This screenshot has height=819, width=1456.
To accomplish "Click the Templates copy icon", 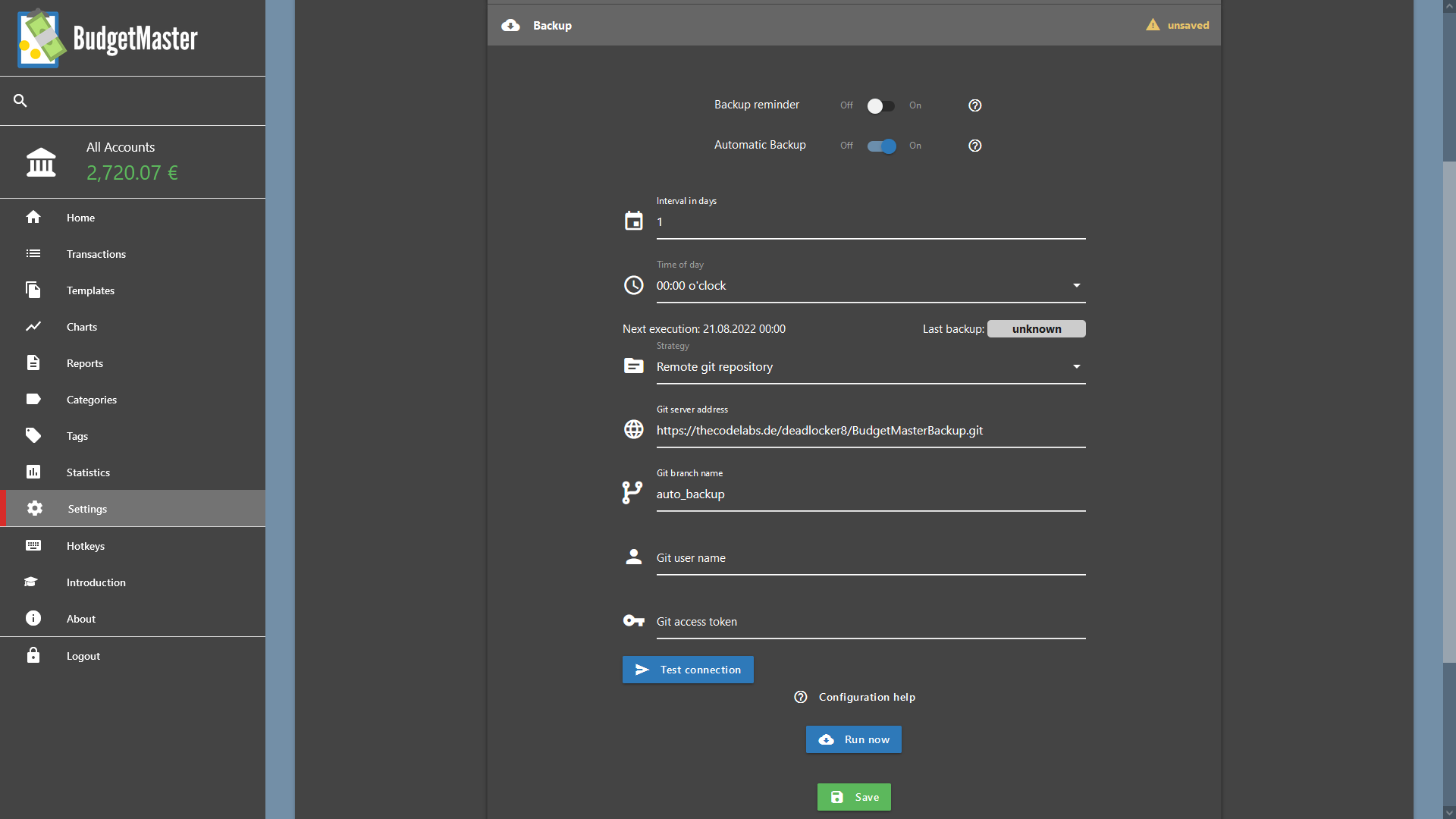I will point(33,290).
